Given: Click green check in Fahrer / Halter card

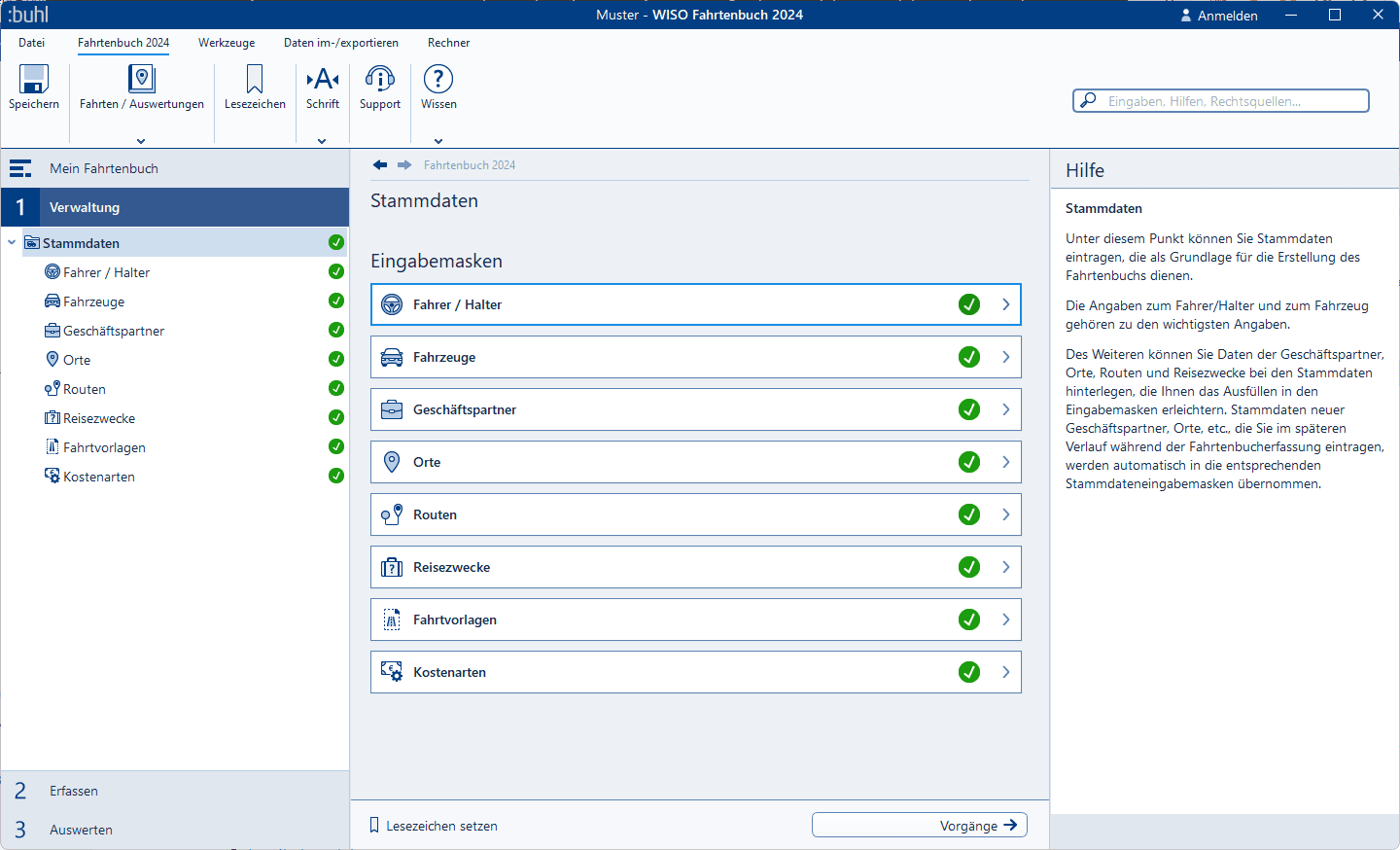Looking at the screenshot, I should click(969, 304).
